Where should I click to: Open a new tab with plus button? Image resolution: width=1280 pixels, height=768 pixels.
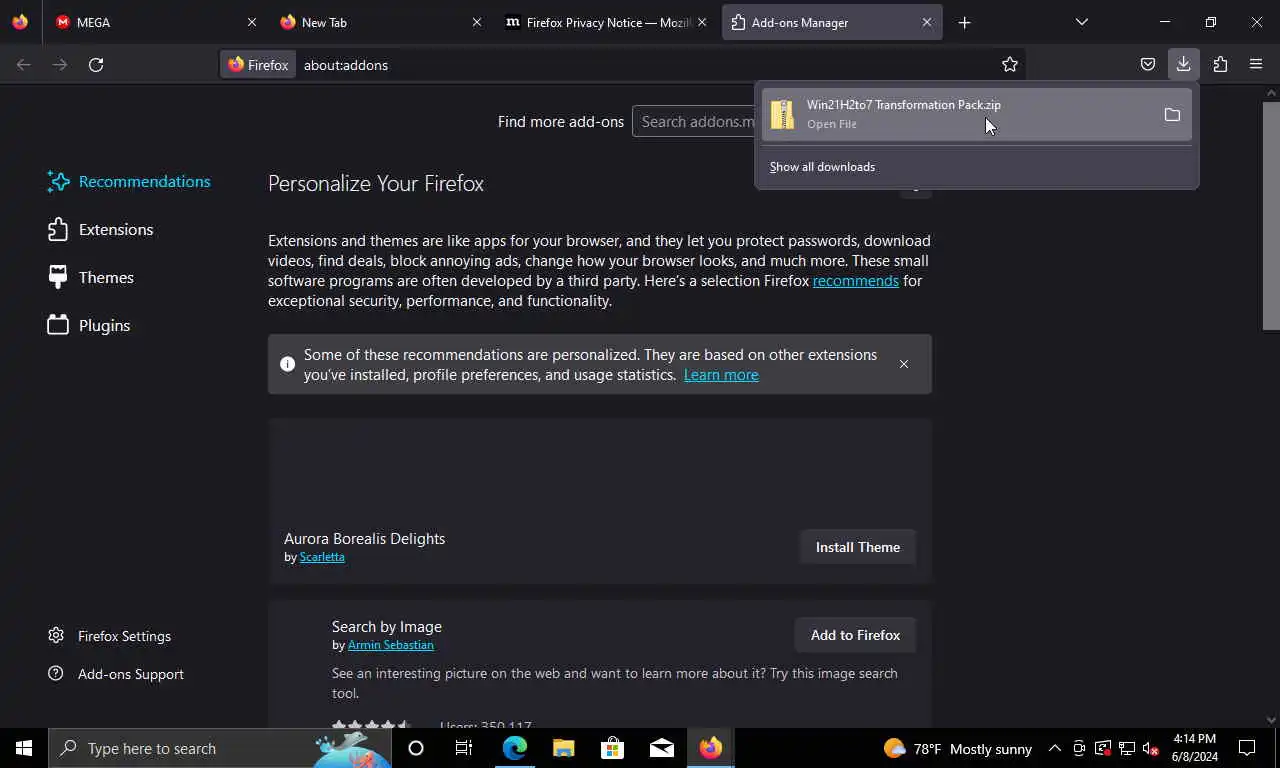tap(964, 22)
